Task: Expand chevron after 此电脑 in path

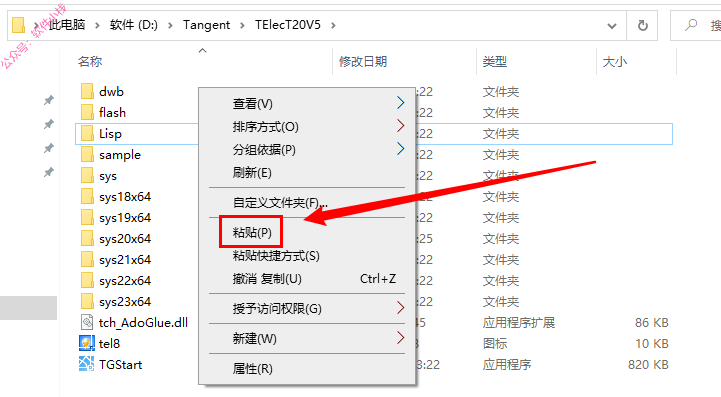Action: click(x=97, y=25)
